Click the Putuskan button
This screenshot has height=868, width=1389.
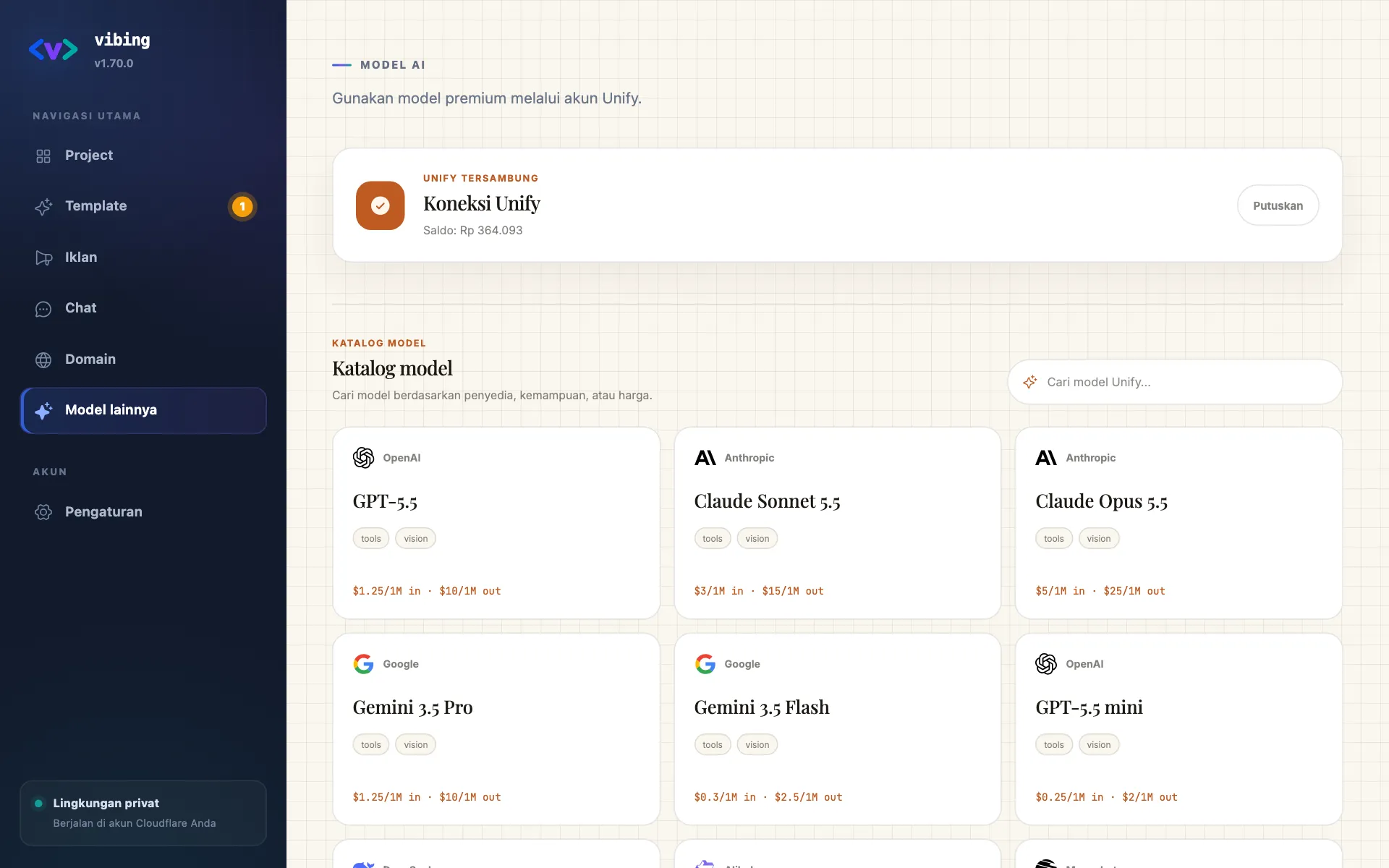coord(1278,205)
